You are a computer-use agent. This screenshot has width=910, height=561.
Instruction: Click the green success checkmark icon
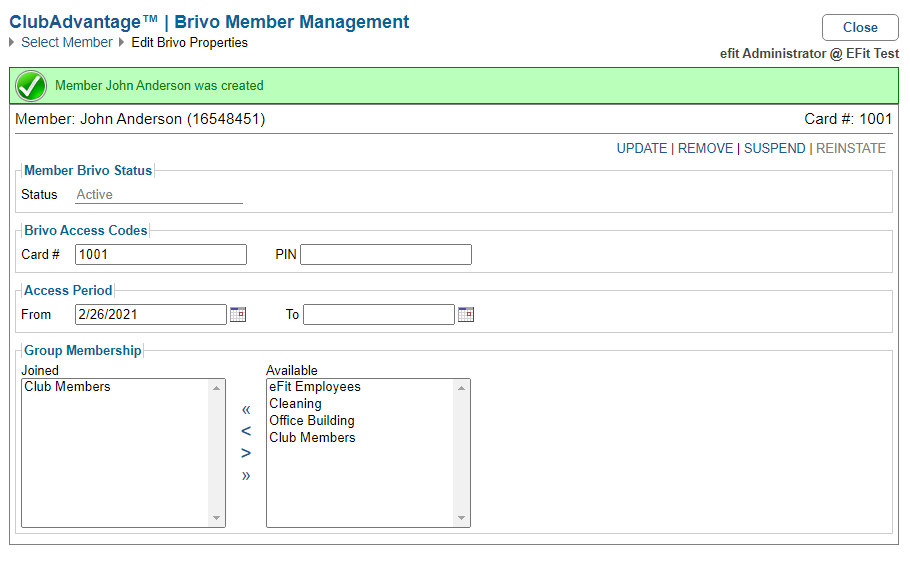(31, 86)
